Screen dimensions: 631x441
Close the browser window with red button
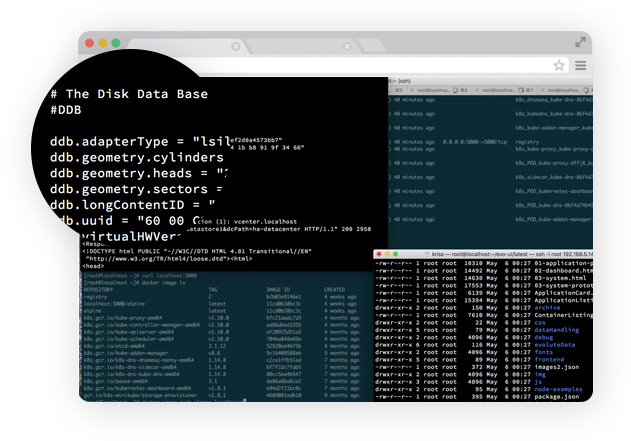tap(89, 43)
